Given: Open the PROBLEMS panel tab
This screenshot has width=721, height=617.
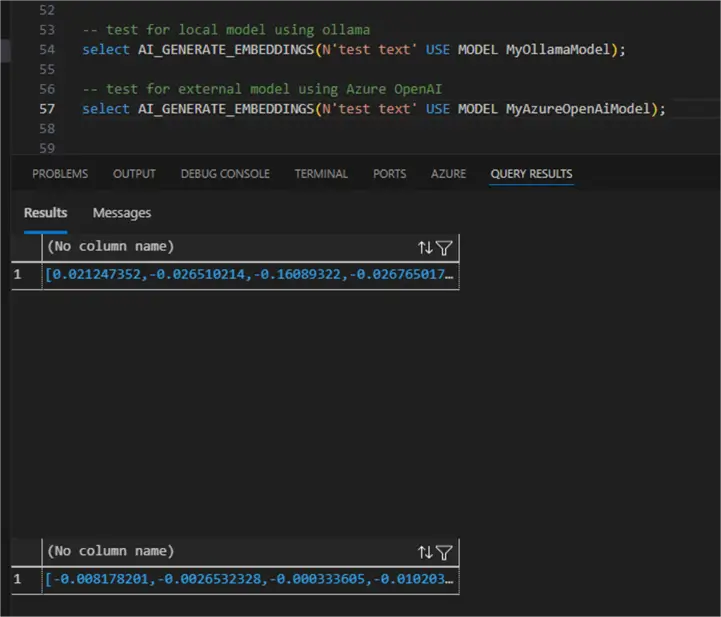Looking at the screenshot, I should tap(60, 174).
